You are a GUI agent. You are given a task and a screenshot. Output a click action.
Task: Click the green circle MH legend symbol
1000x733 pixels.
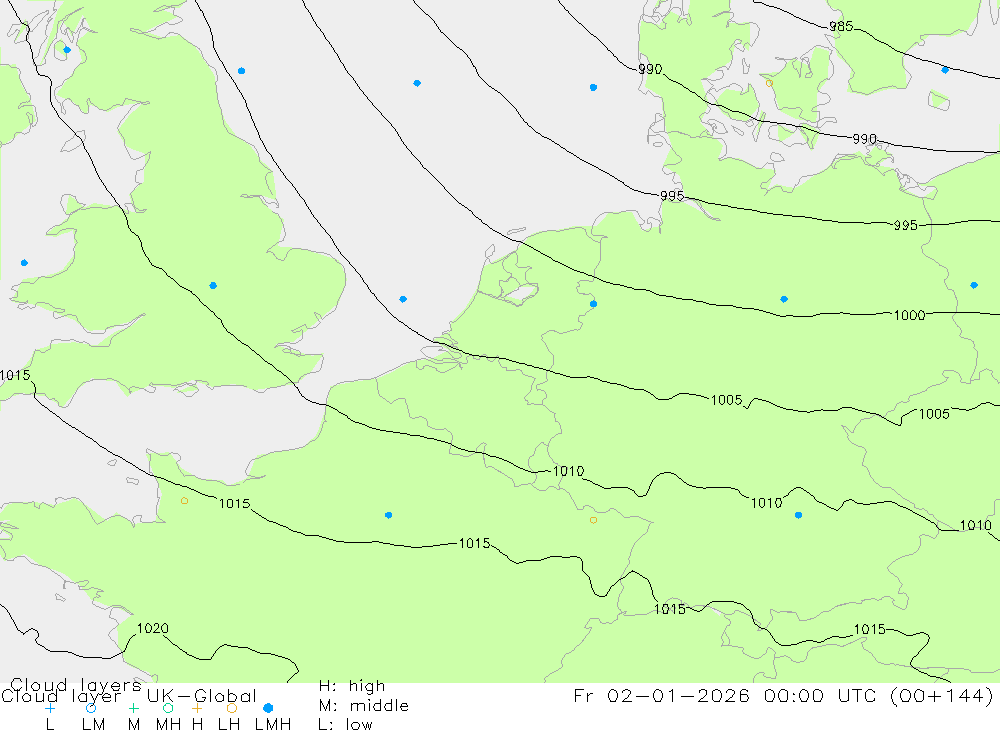click(168, 708)
